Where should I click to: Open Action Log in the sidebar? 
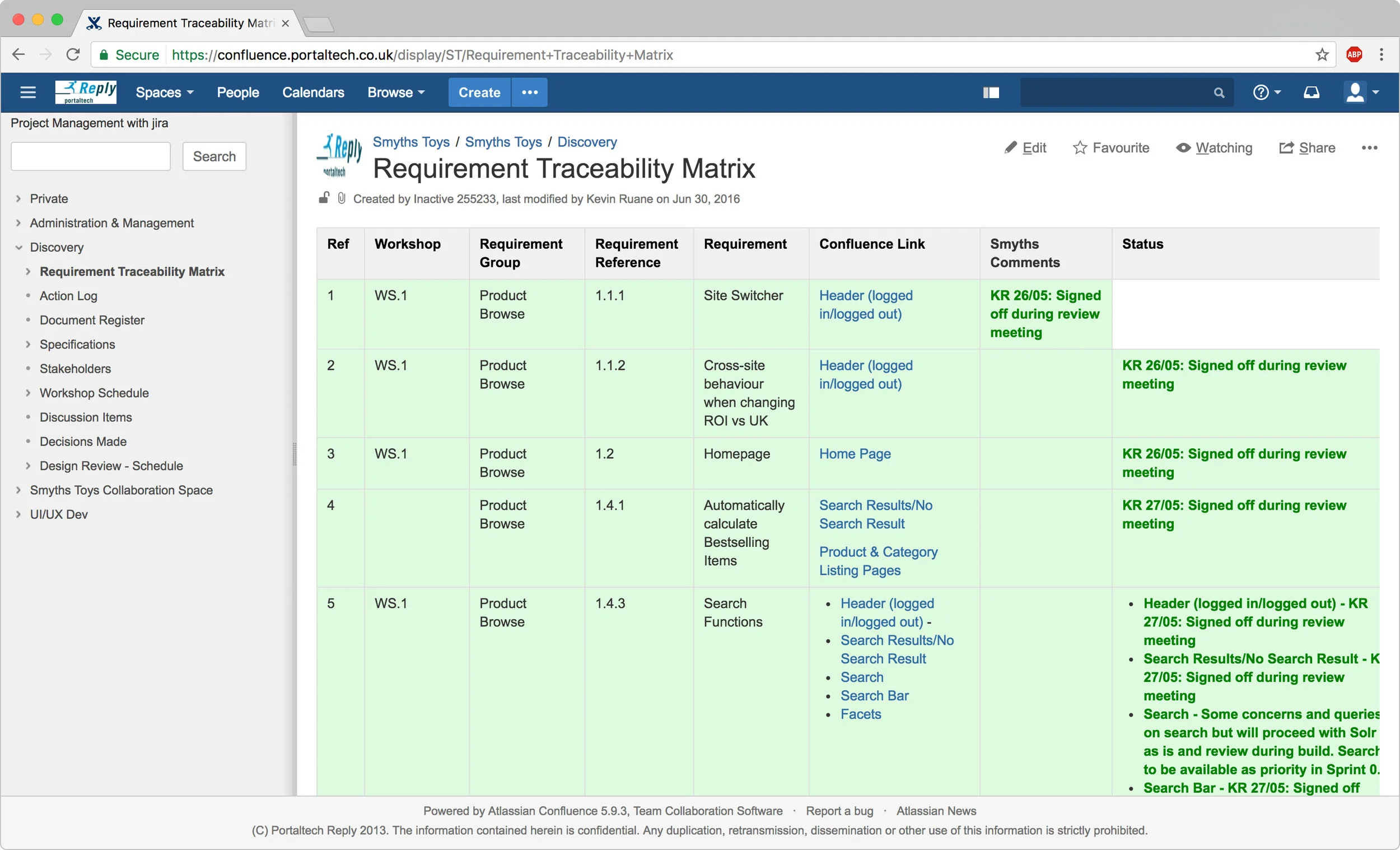point(68,296)
